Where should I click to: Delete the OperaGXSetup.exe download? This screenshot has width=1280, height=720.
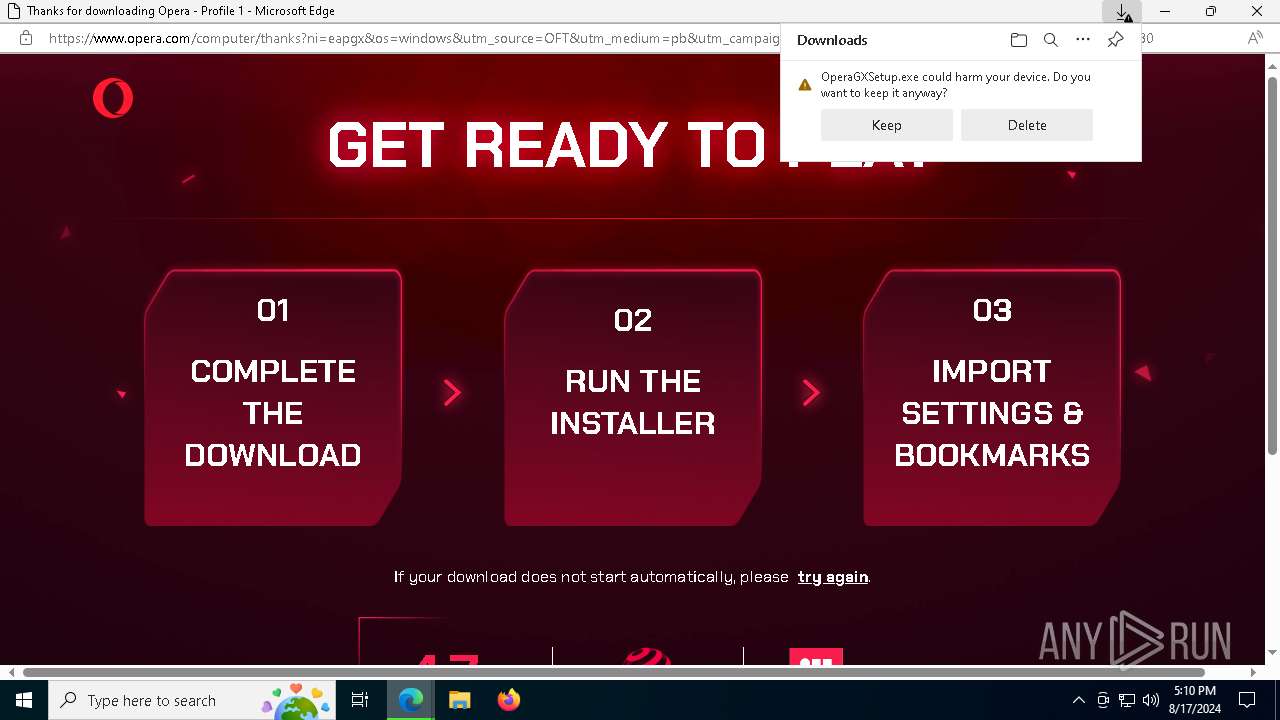1026,125
